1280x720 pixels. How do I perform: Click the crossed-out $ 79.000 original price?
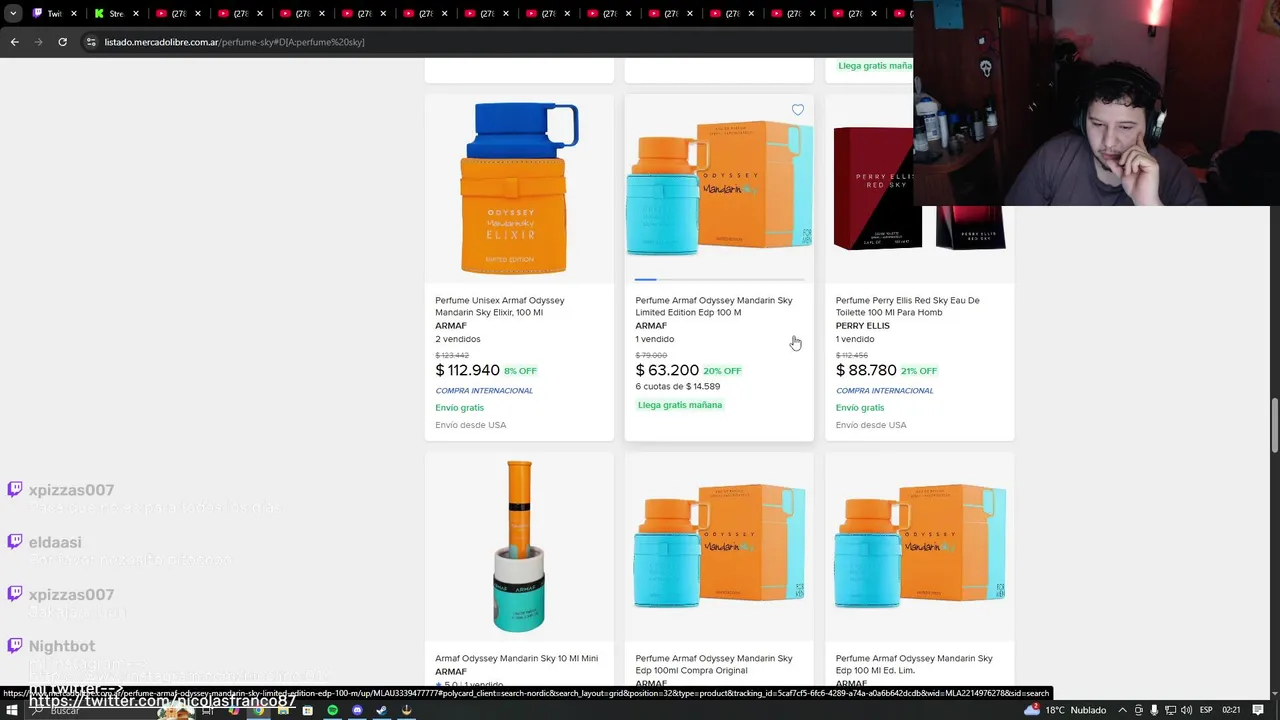(x=651, y=355)
